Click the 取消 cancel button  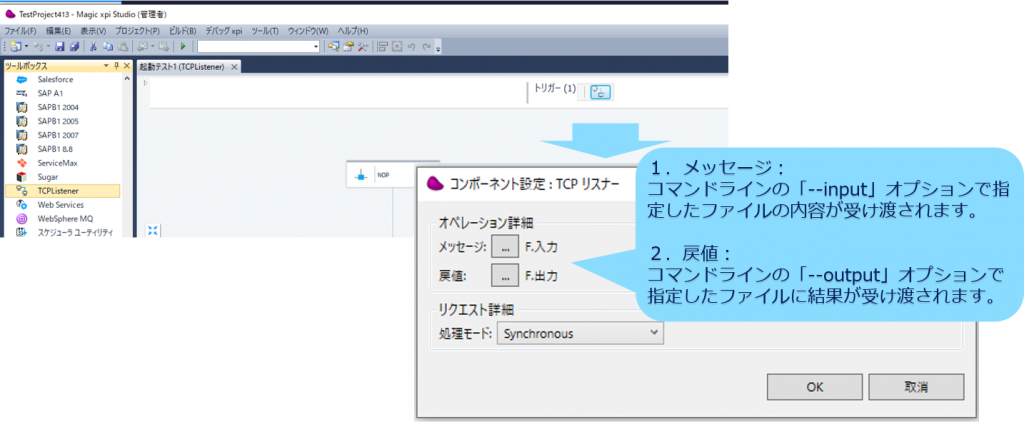916,386
